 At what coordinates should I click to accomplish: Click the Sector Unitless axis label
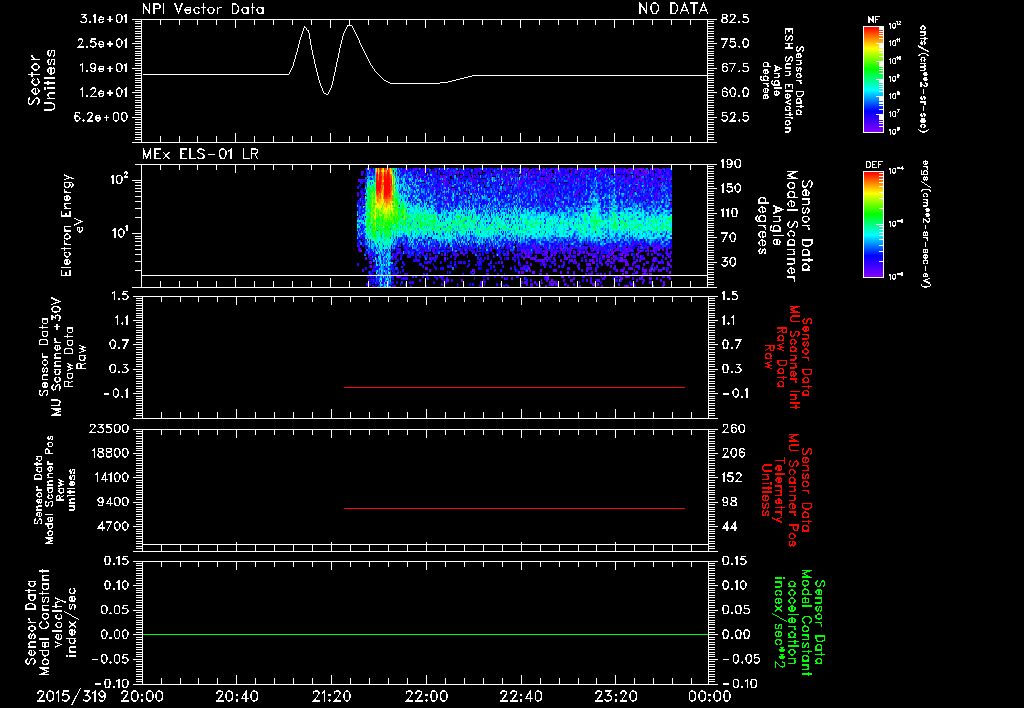(x=42, y=80)
